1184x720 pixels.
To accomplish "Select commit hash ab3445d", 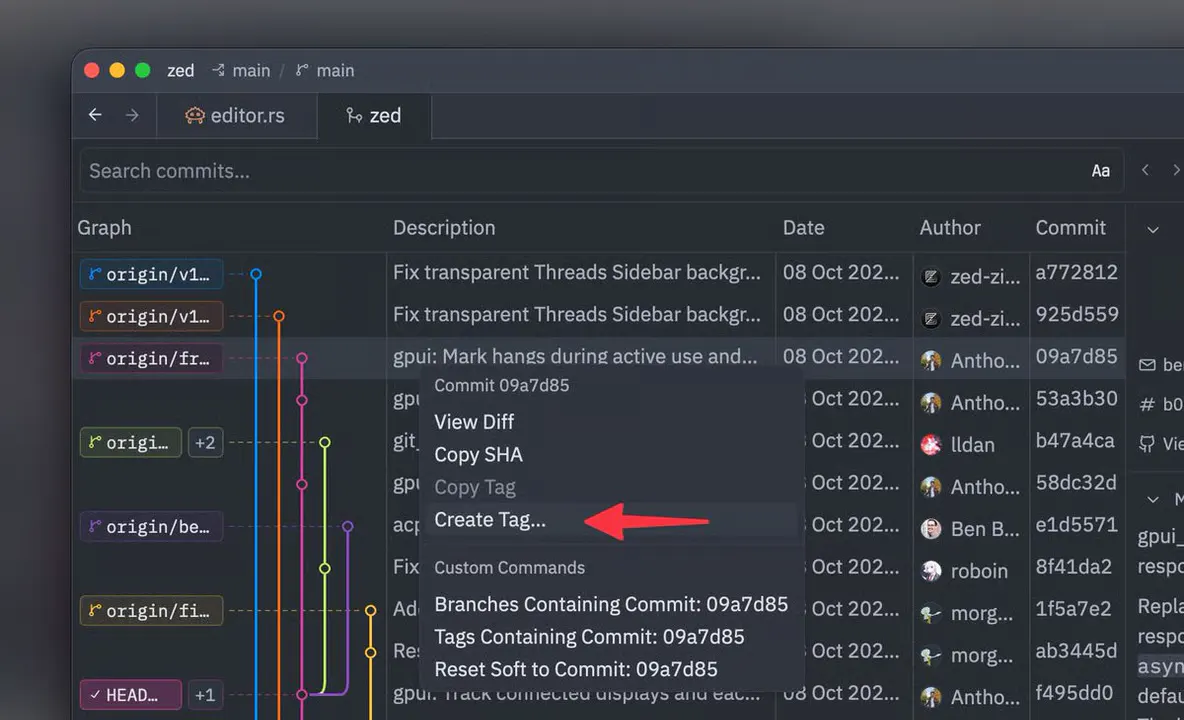I will click(1076, 651).
